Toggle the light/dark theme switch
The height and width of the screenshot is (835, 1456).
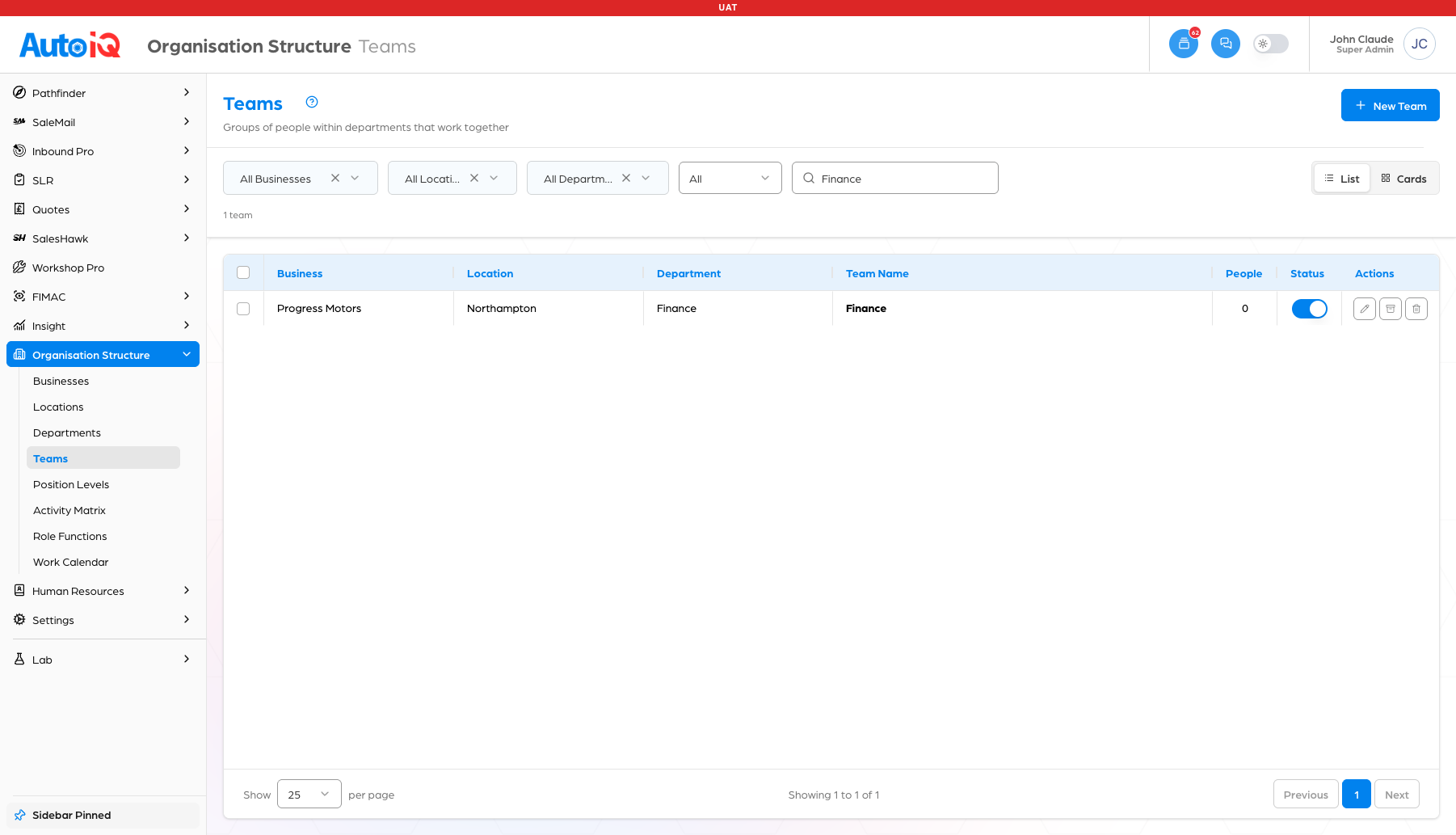pyautogui.click(x=1270, y=44)
